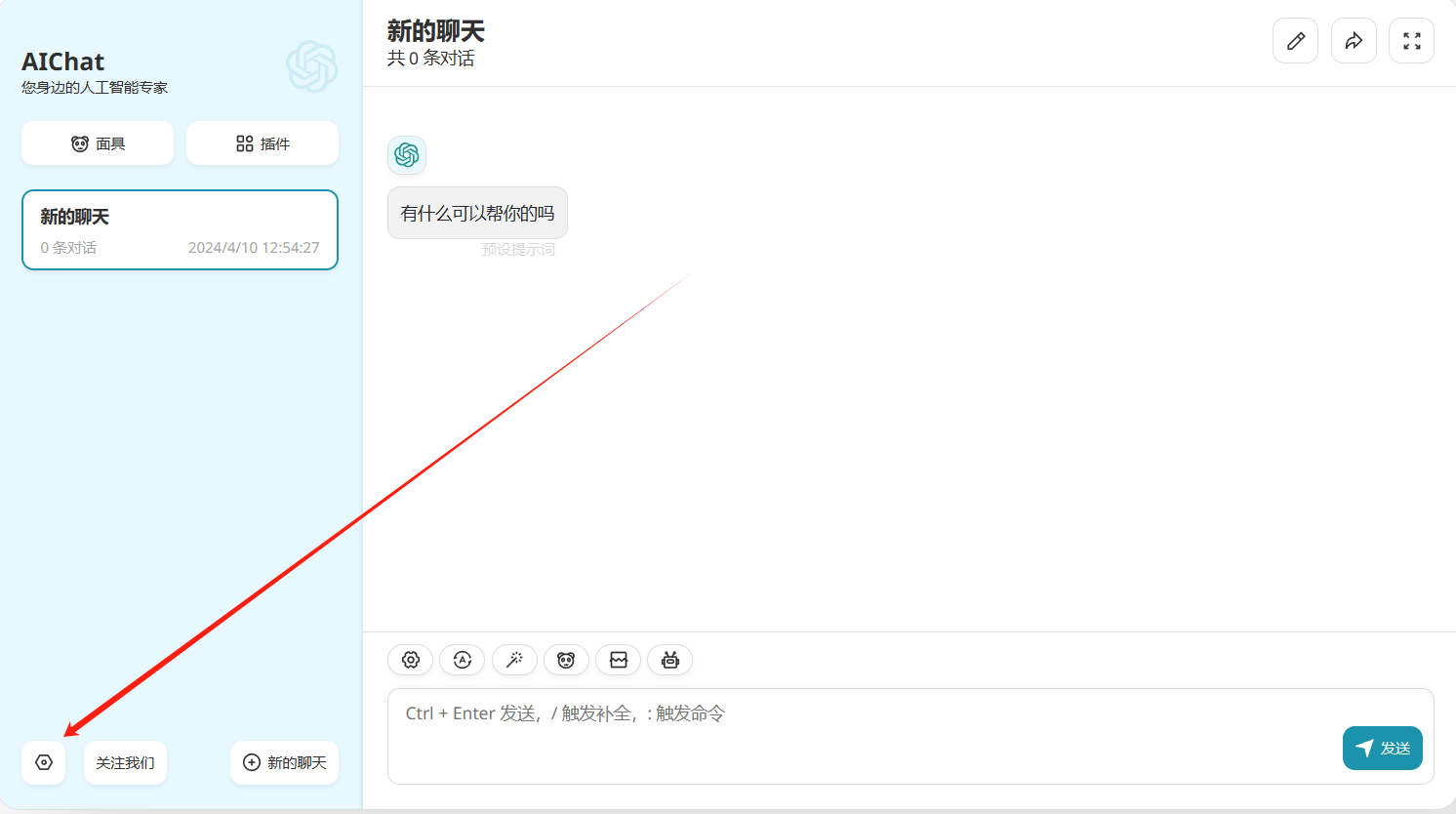Open settings via the sidebar hexagon icon
The image size is (1456, 814).
(44, 762)
